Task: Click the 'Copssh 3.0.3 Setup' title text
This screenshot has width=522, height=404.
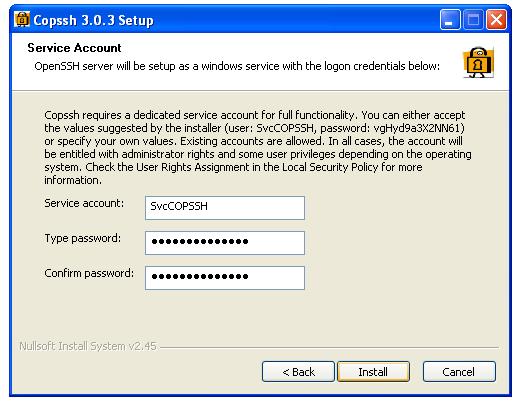Action: pyautogui.click(x=93, y=20)
